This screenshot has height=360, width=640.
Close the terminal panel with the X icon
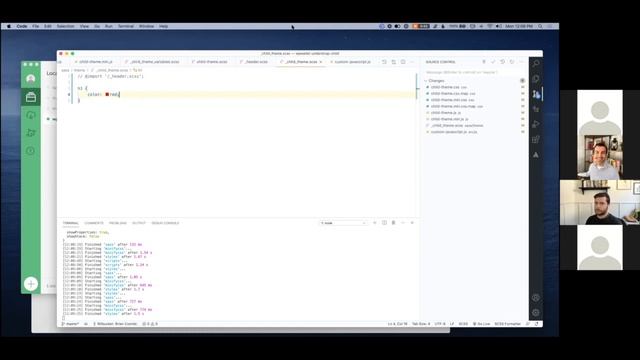click(x=412, y=223)
